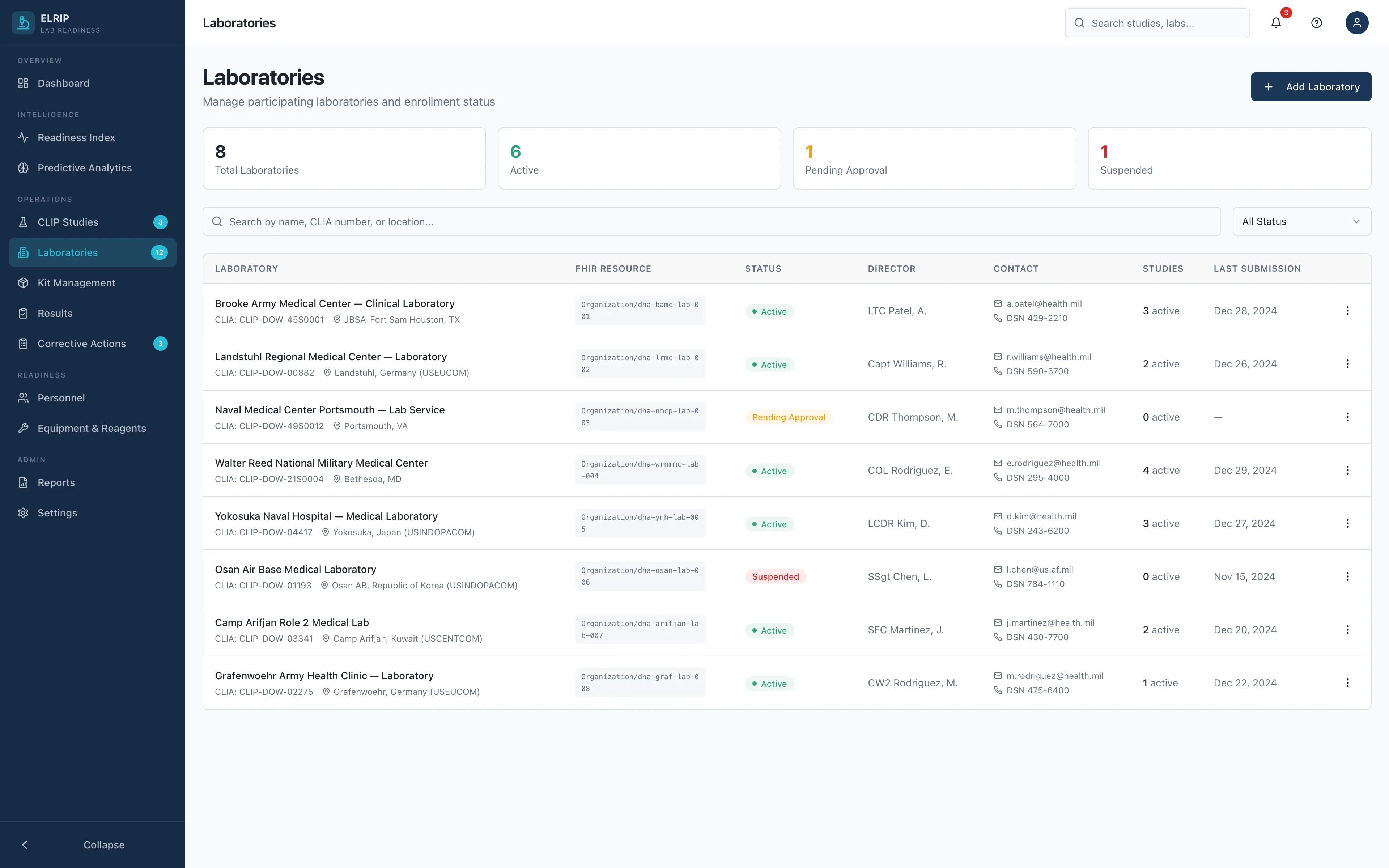
Task: Open three-dot menu for Grafenwoehr Army Health Clinic
Action: tap(1347, 683)
